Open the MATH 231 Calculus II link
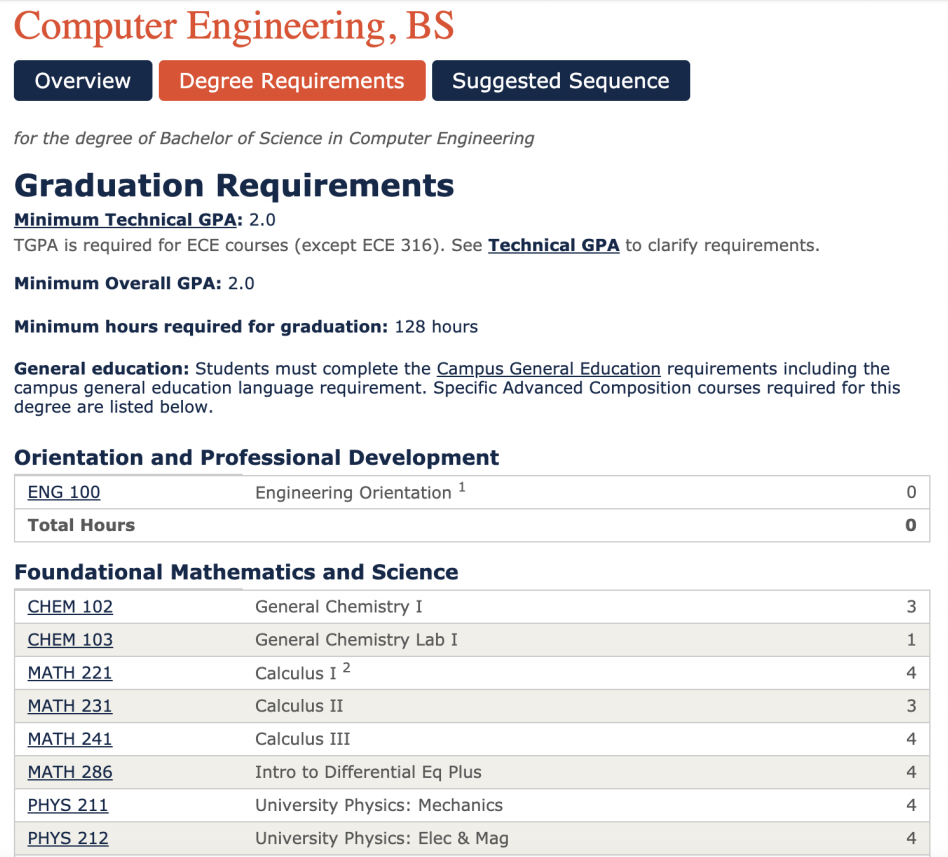 69,706
